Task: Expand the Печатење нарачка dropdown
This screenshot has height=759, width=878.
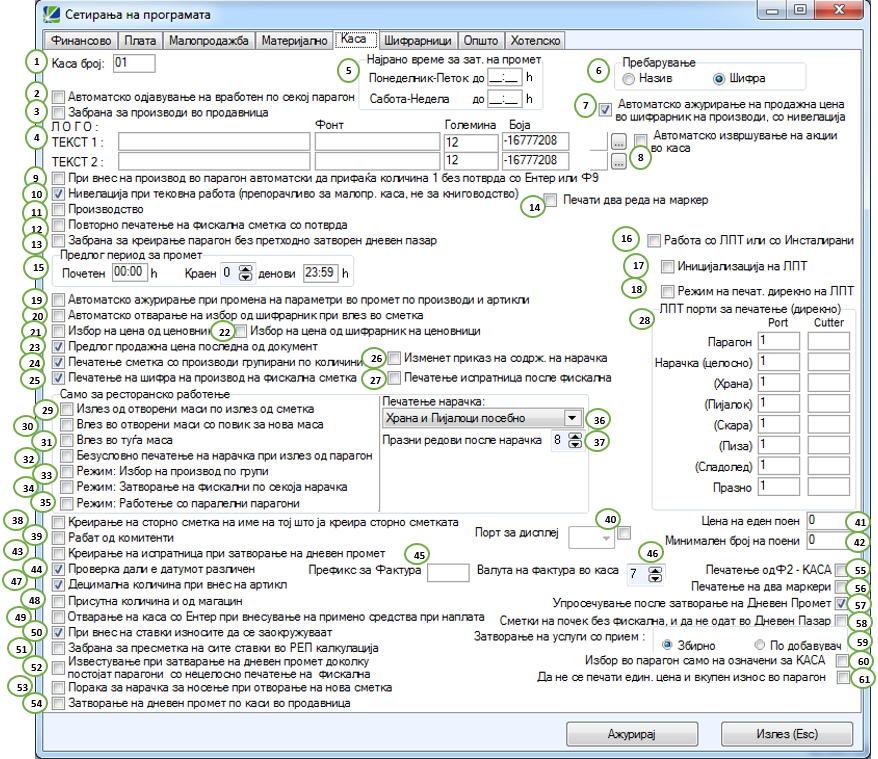Action: 572,418
